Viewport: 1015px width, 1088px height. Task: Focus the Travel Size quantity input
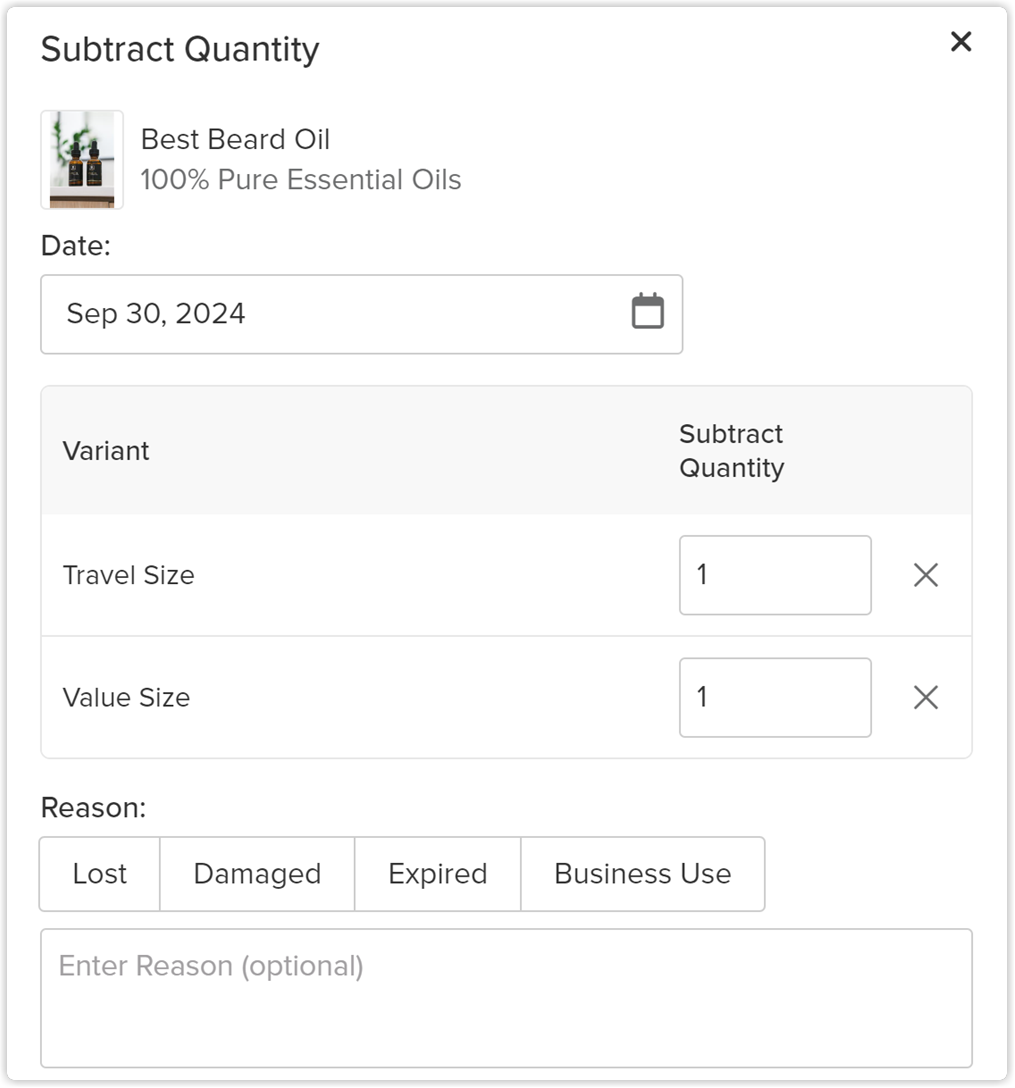[x=774, y=575]
